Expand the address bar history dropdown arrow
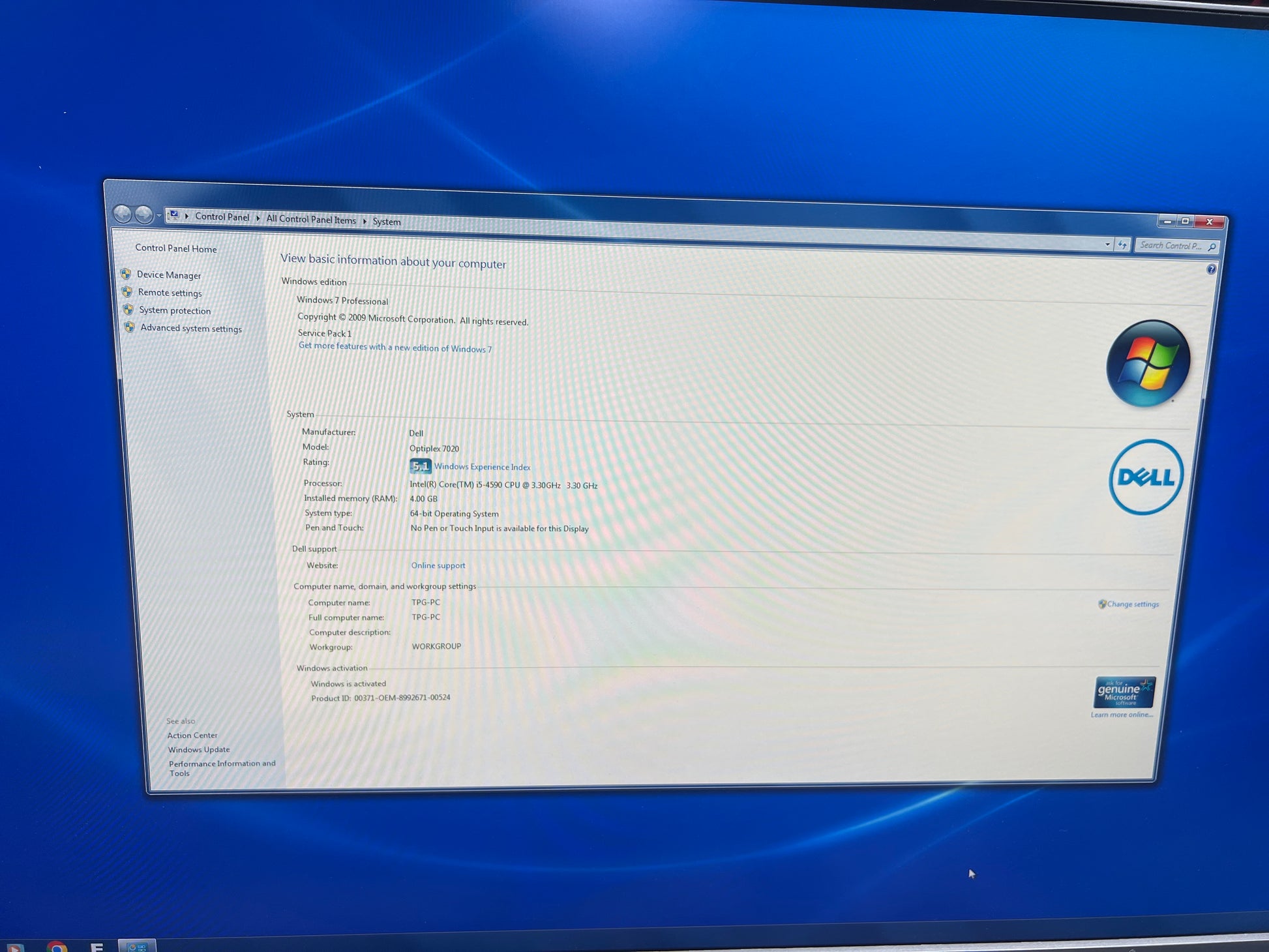The height and width of the screenshot is (952, 1269). [1107, 245]
